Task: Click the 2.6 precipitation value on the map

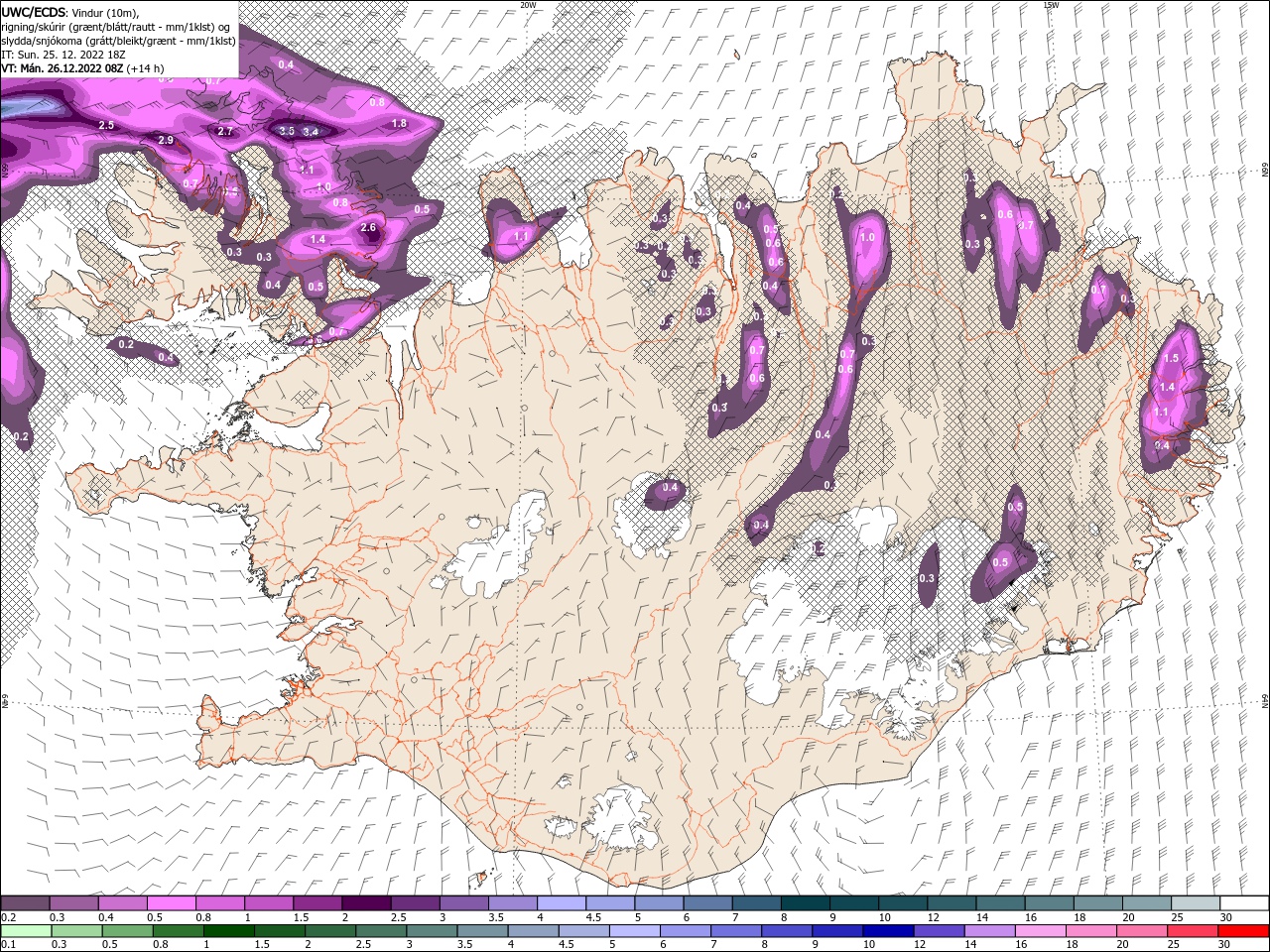Action: click(x=369, y=228)
